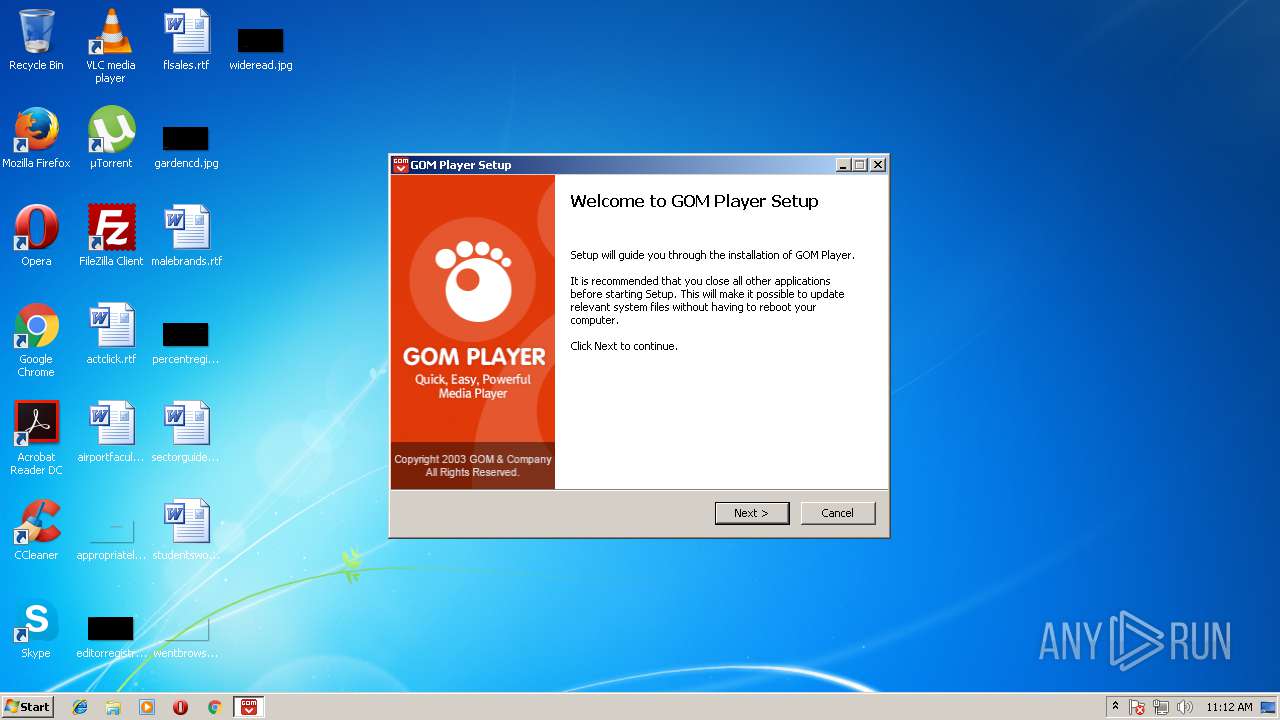Open the network tray icon
This screenshot has width=1280, height=720.
coord(1161,707)
